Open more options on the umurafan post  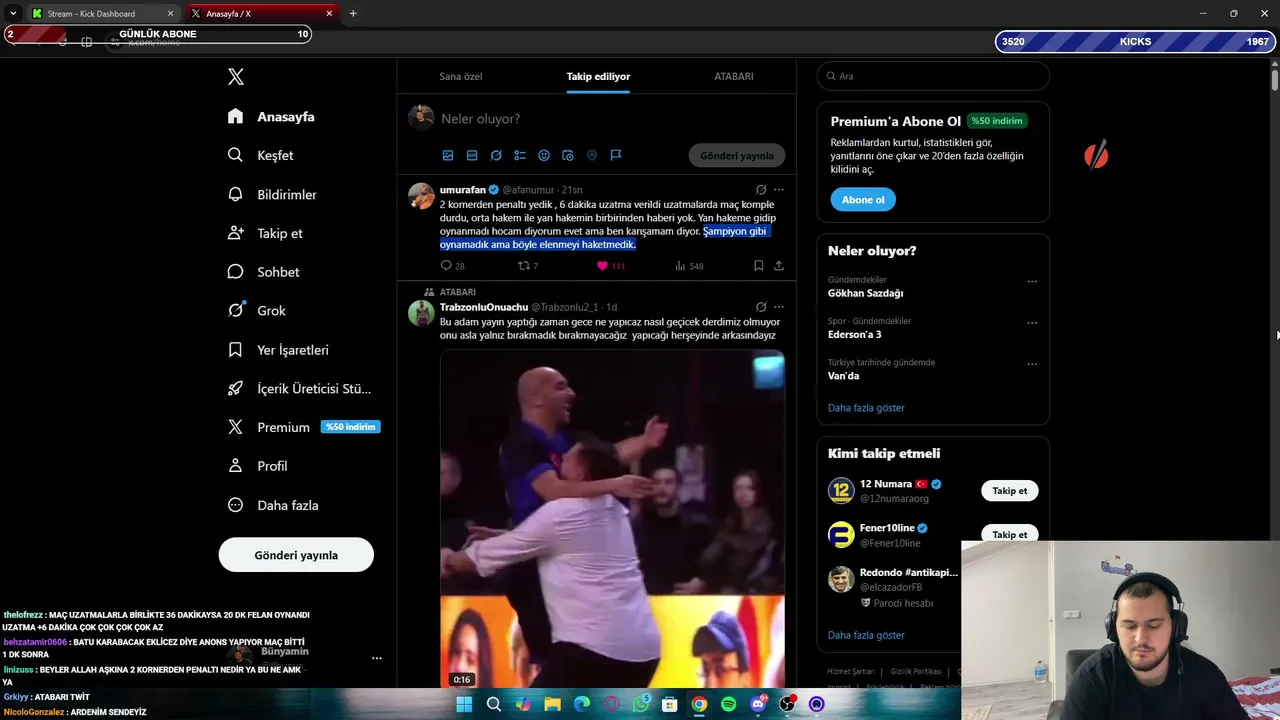pyautogui.click(x=779, y=189)
